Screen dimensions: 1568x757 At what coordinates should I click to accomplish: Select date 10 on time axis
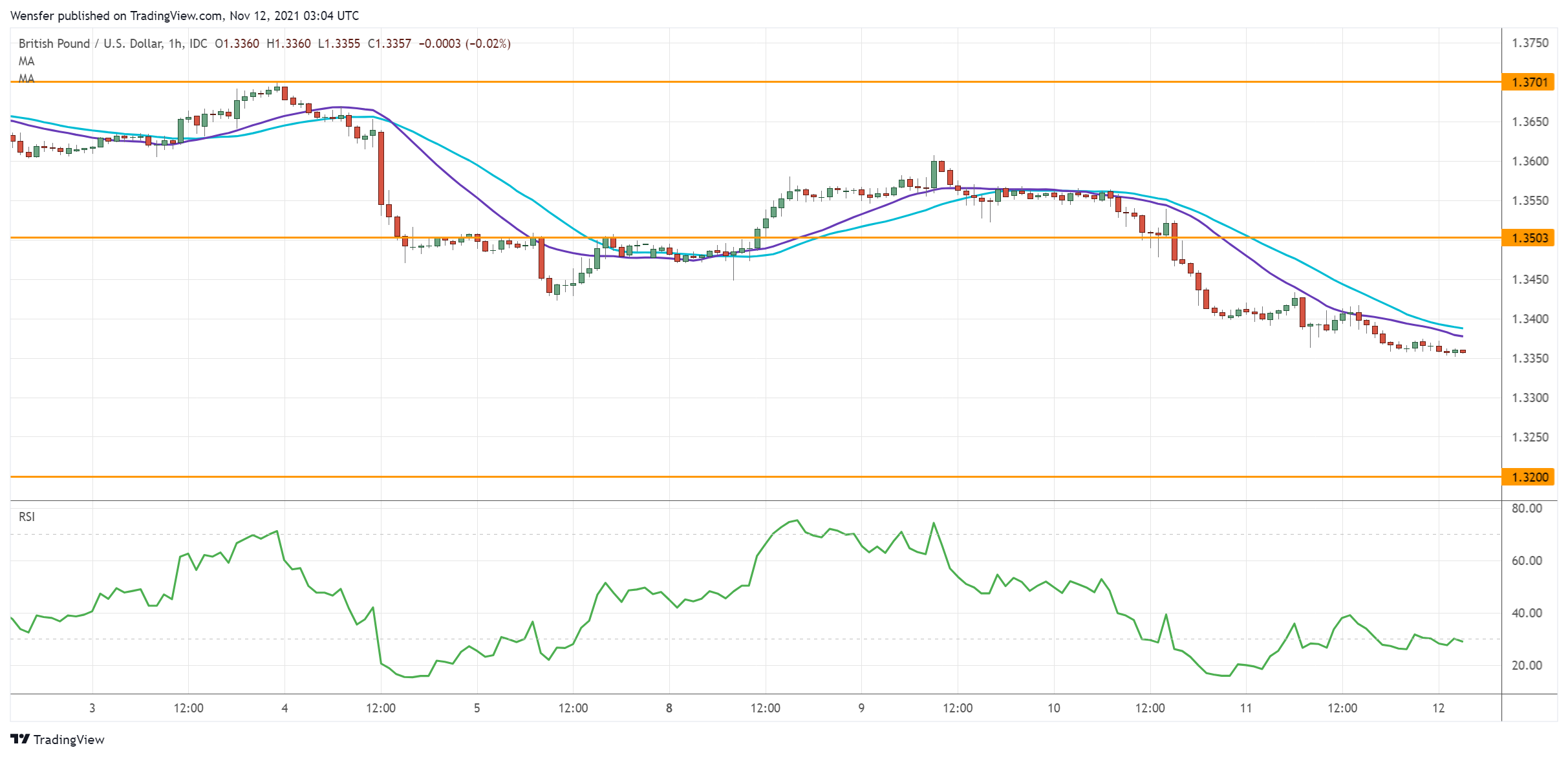tap(1054, 708)
